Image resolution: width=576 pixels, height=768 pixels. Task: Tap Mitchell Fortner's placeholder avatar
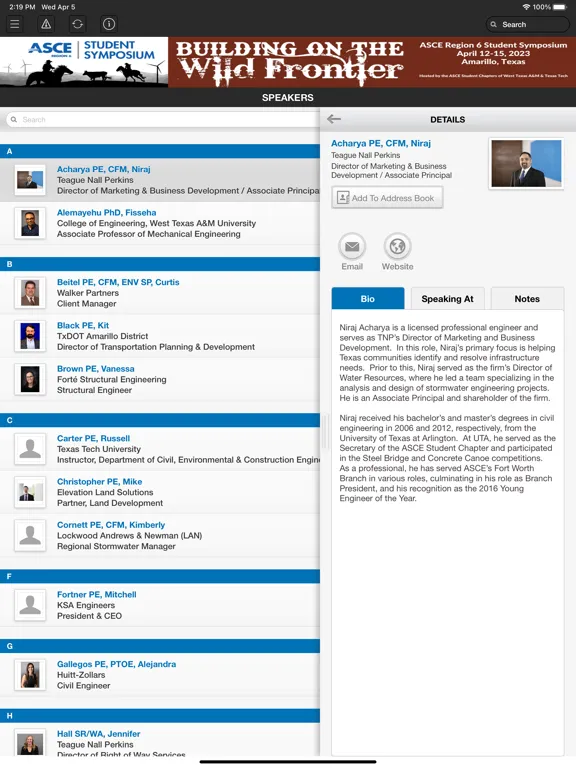click(x=30, y=605)
